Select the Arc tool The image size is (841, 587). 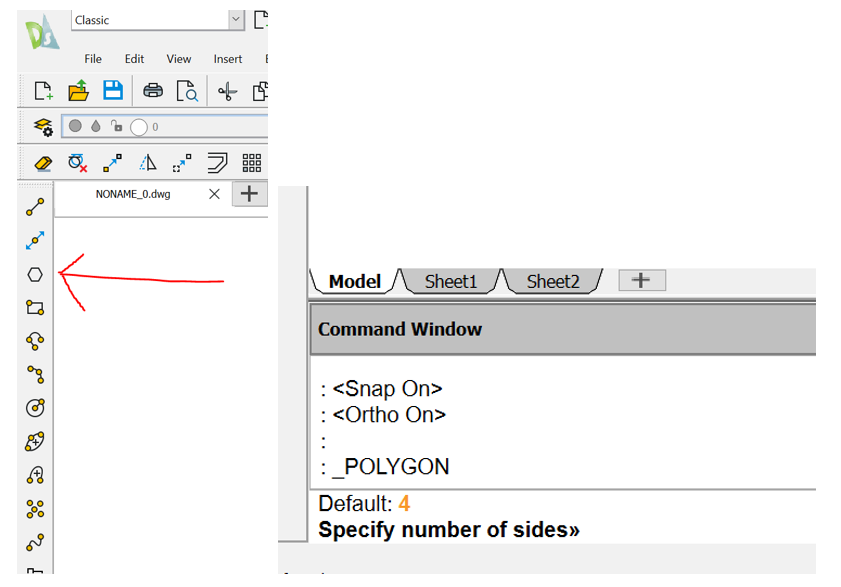pyautogui.click(x=35, y=341)
